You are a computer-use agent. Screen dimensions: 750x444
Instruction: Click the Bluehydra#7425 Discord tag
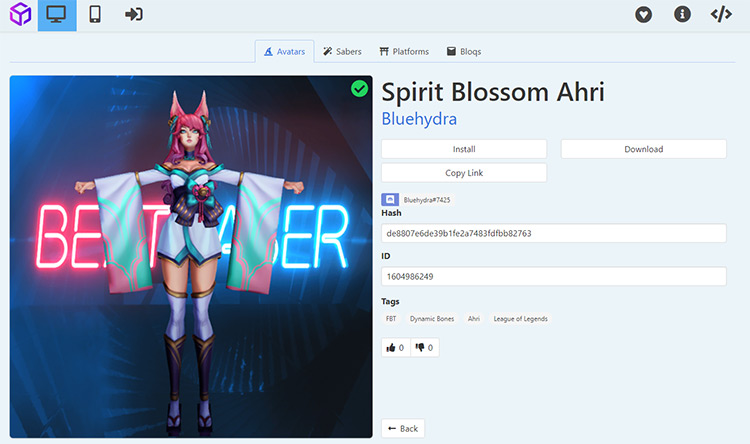[427, 200]
